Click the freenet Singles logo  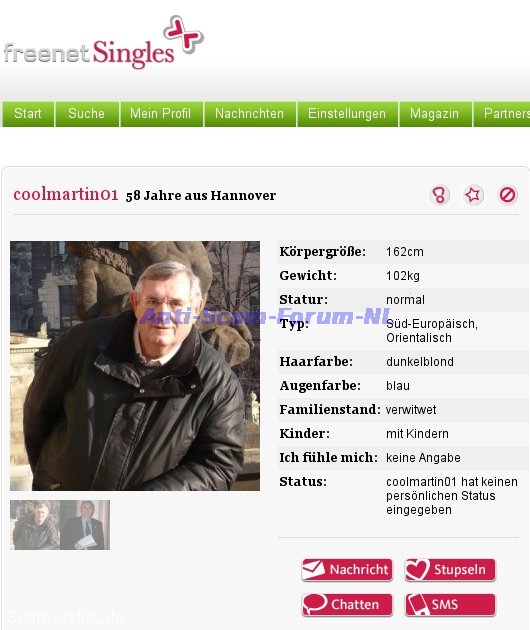pyautogui.click(x=104, y=43)
